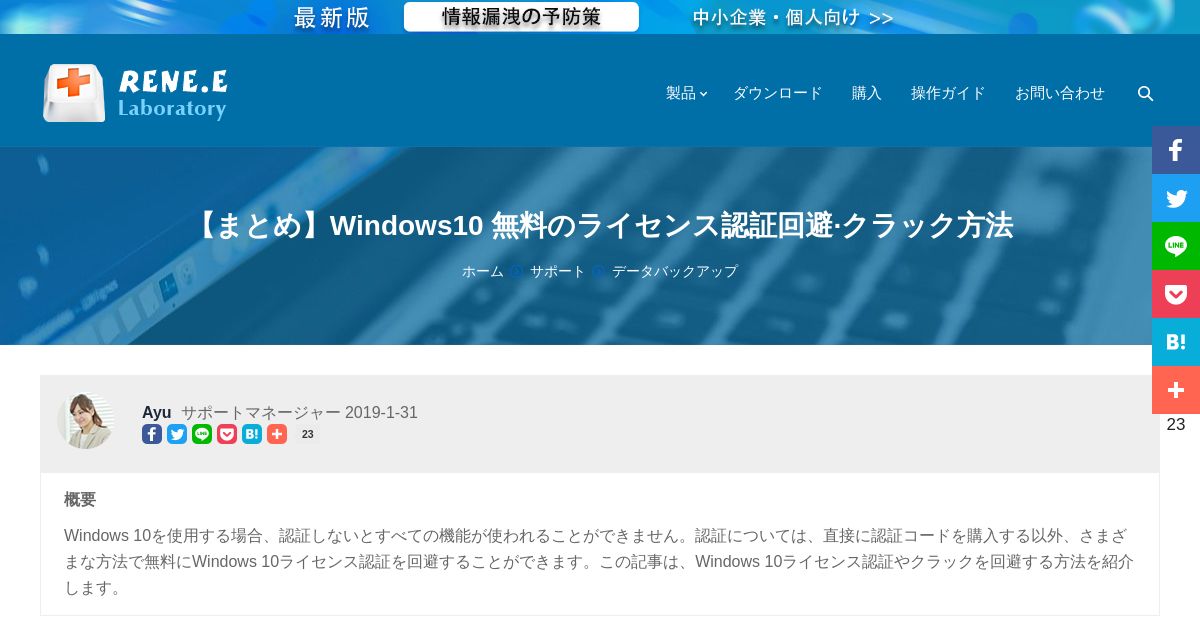Click the author name Ayu
Viewport: 1200px width, 630px height.
click(x=156, y=412)
